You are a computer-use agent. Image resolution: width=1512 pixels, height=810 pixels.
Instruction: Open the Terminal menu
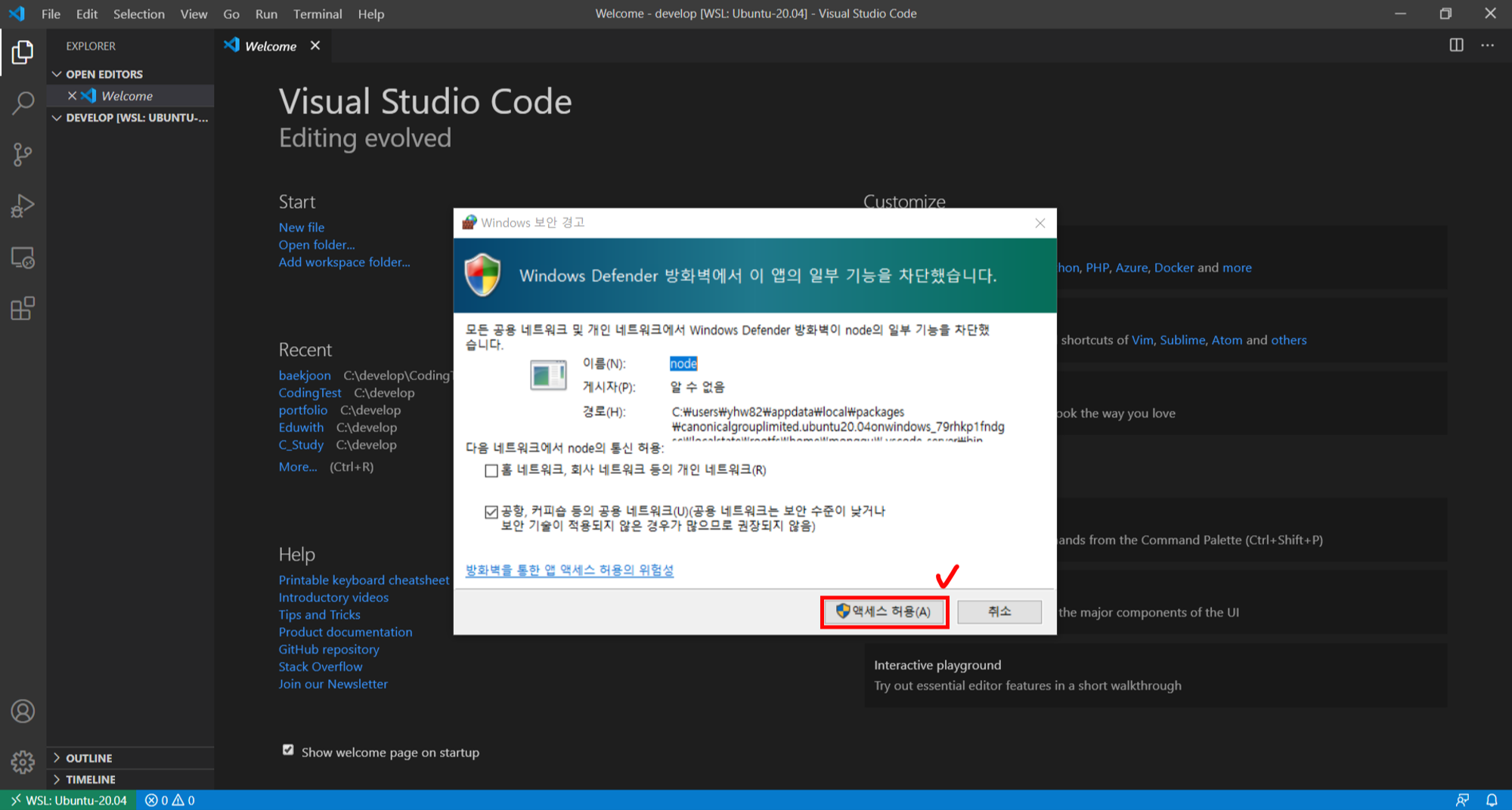(318, 14)
